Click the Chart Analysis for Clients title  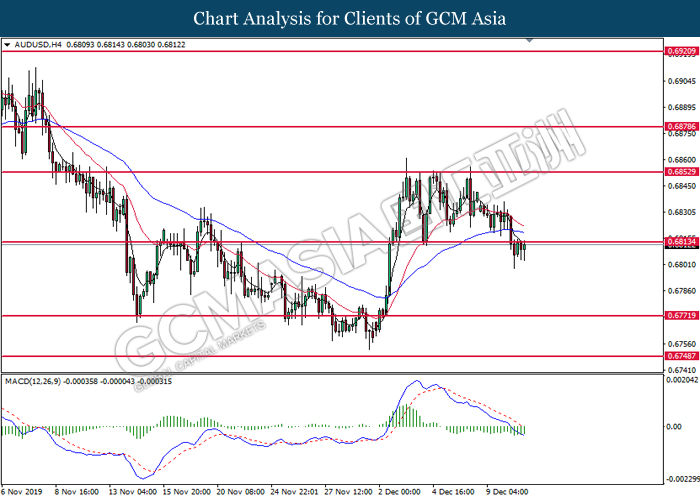pyautogui.click(x=350, y=19)
